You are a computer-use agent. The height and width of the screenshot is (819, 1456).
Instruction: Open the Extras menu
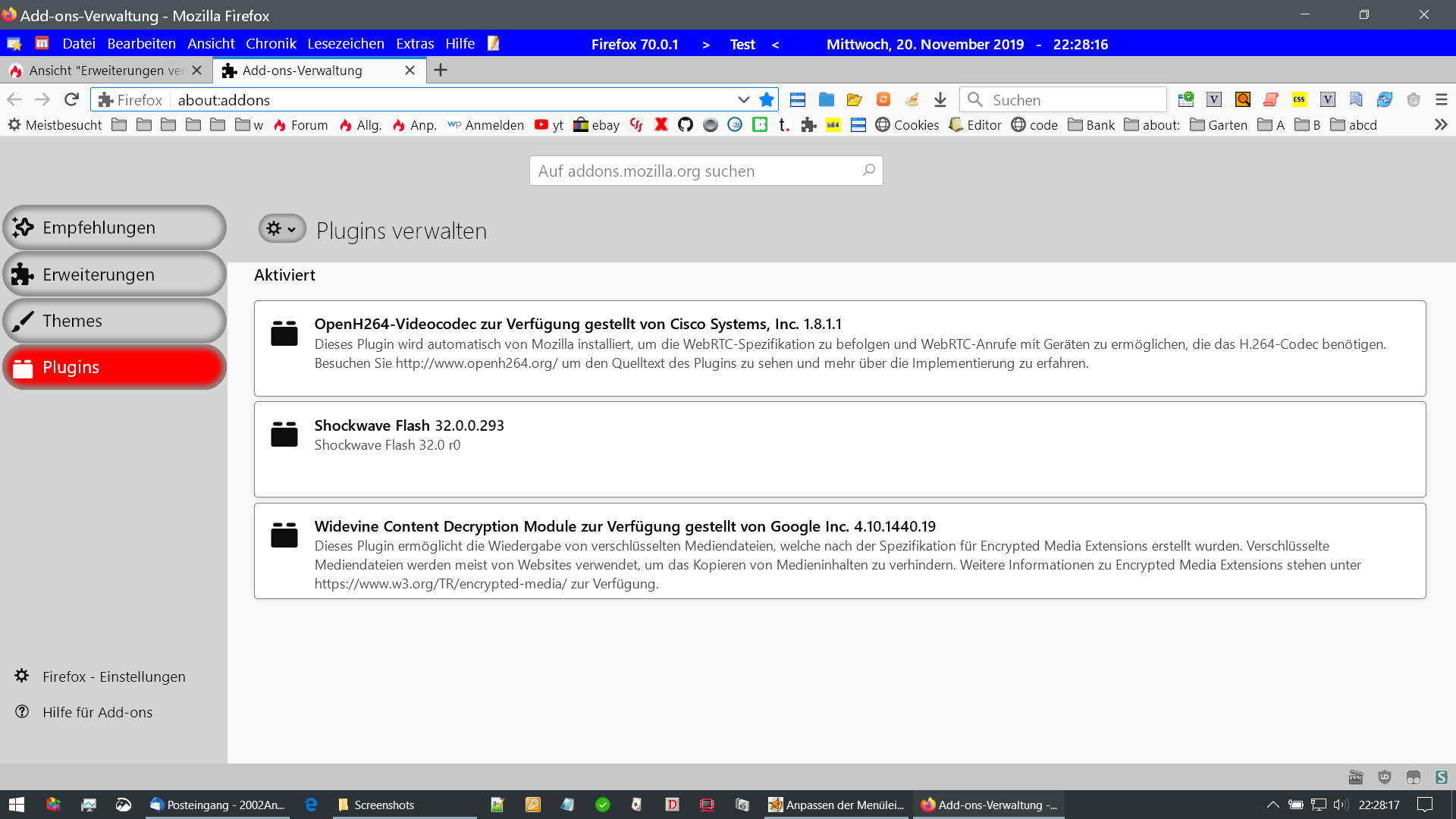tap(414, 44)
